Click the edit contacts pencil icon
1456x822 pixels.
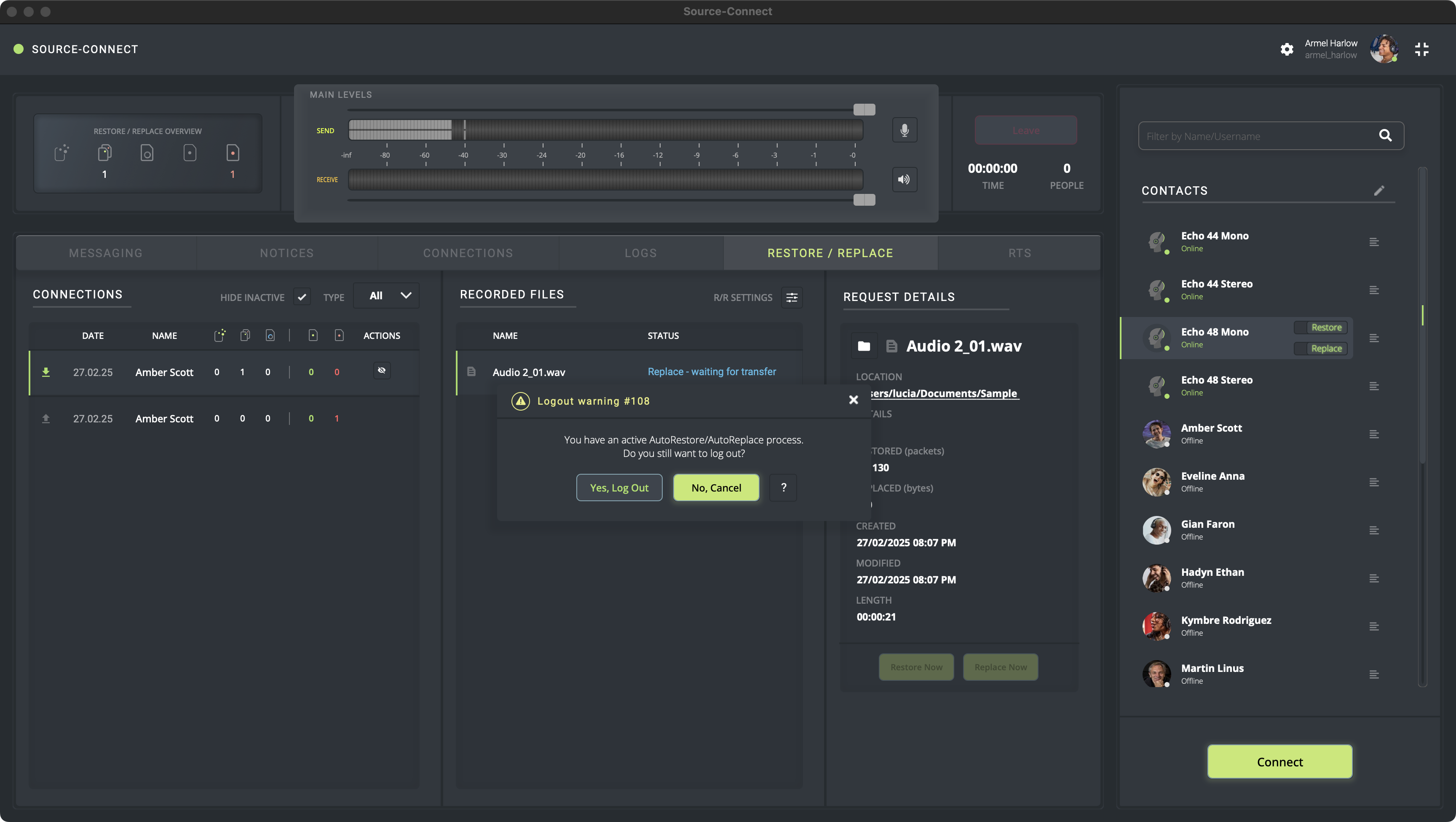pyautogui.click(x=1379, y=191)
